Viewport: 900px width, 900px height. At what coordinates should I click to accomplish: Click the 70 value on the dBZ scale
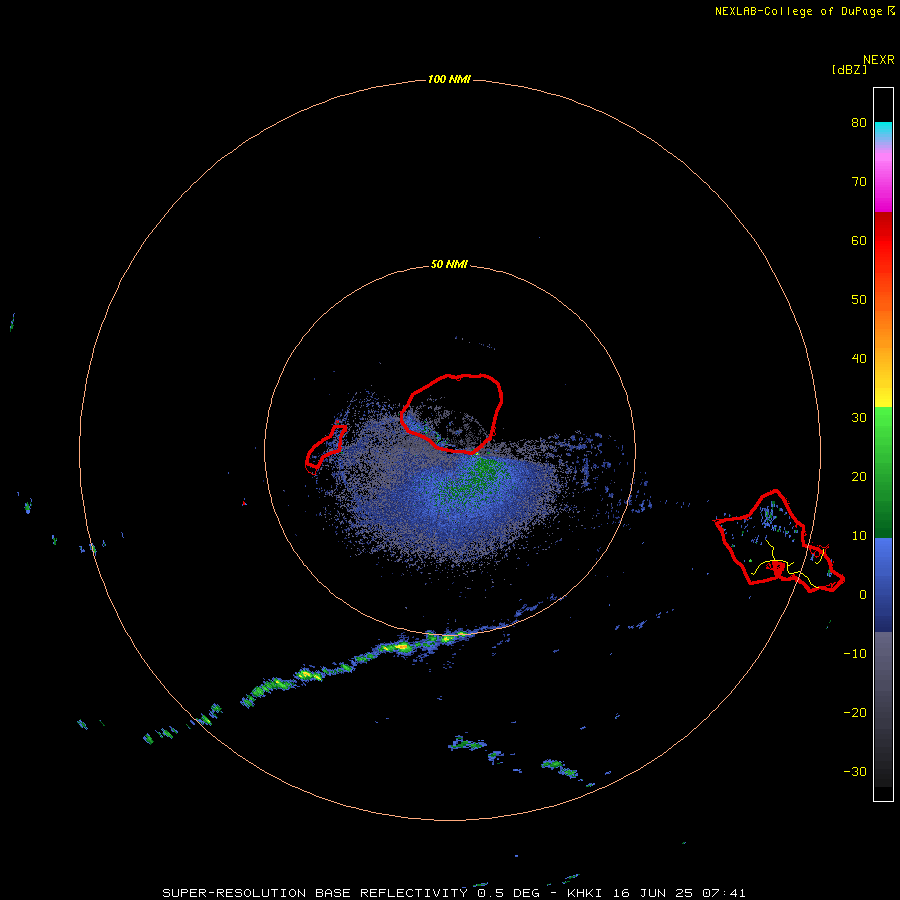(x=859, y=181)
